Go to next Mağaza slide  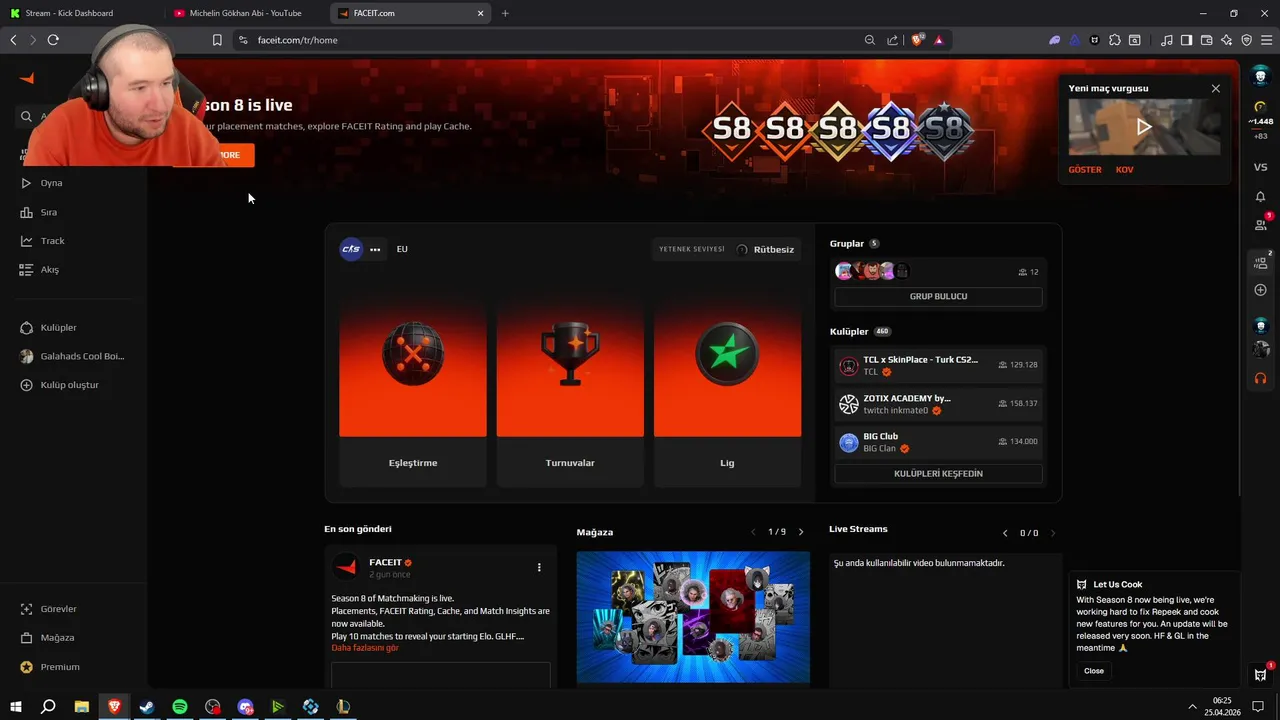tap(801, 532)
